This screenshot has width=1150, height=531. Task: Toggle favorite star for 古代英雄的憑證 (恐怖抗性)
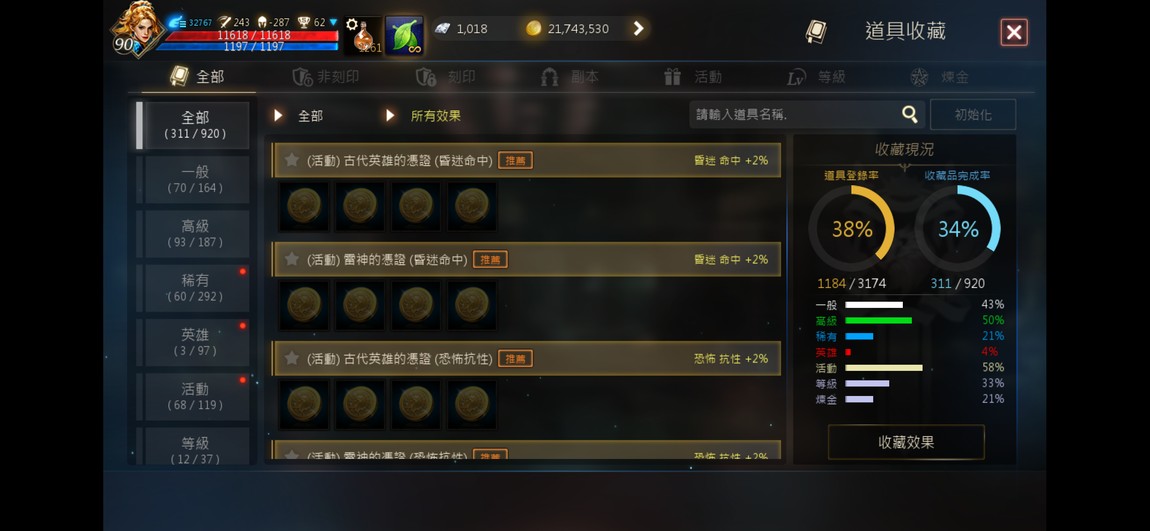pyautogui.click(x=291, y=358)
